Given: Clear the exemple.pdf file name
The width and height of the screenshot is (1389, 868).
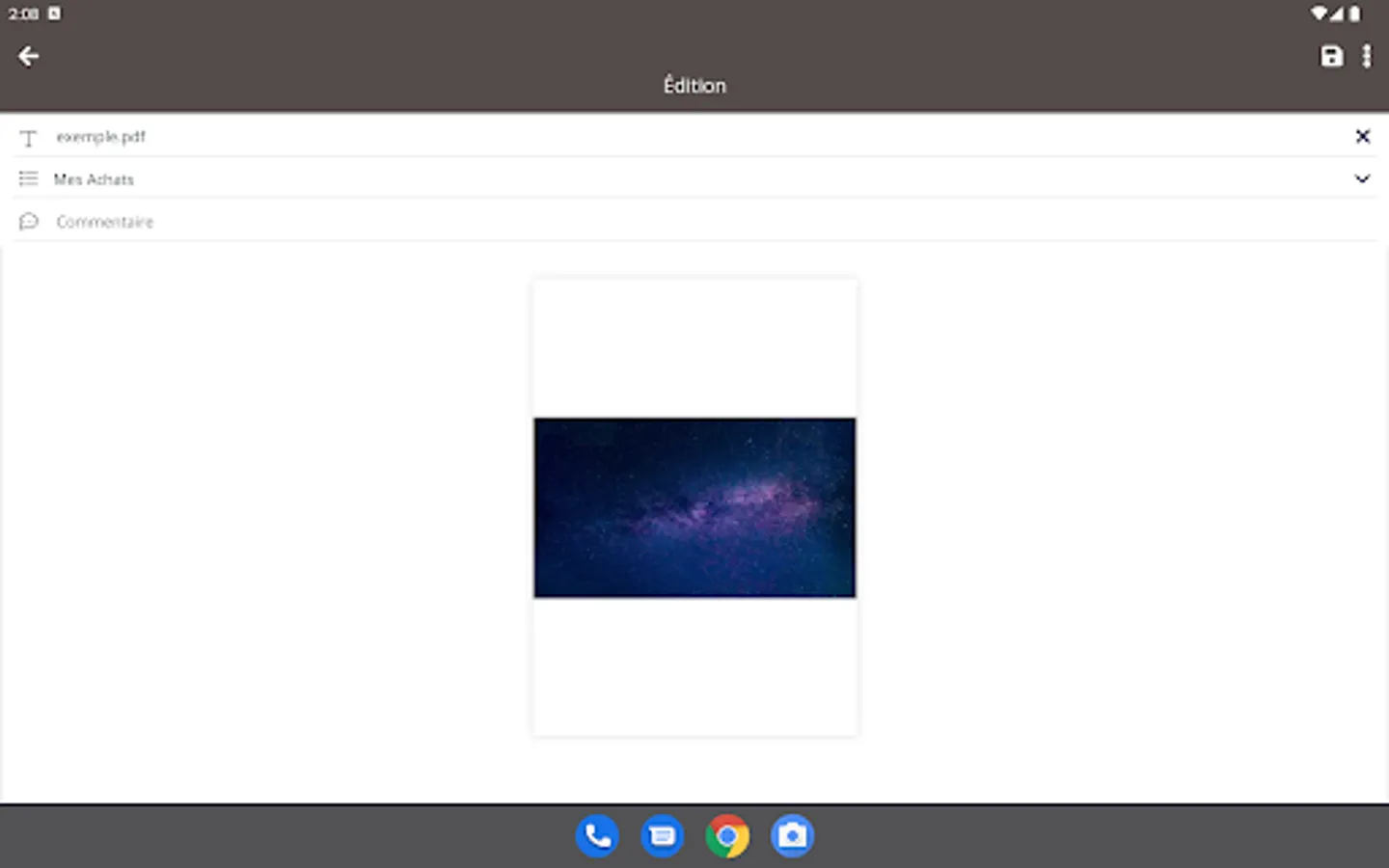Looking at the screenshot, I should (x=1362, y=137).
